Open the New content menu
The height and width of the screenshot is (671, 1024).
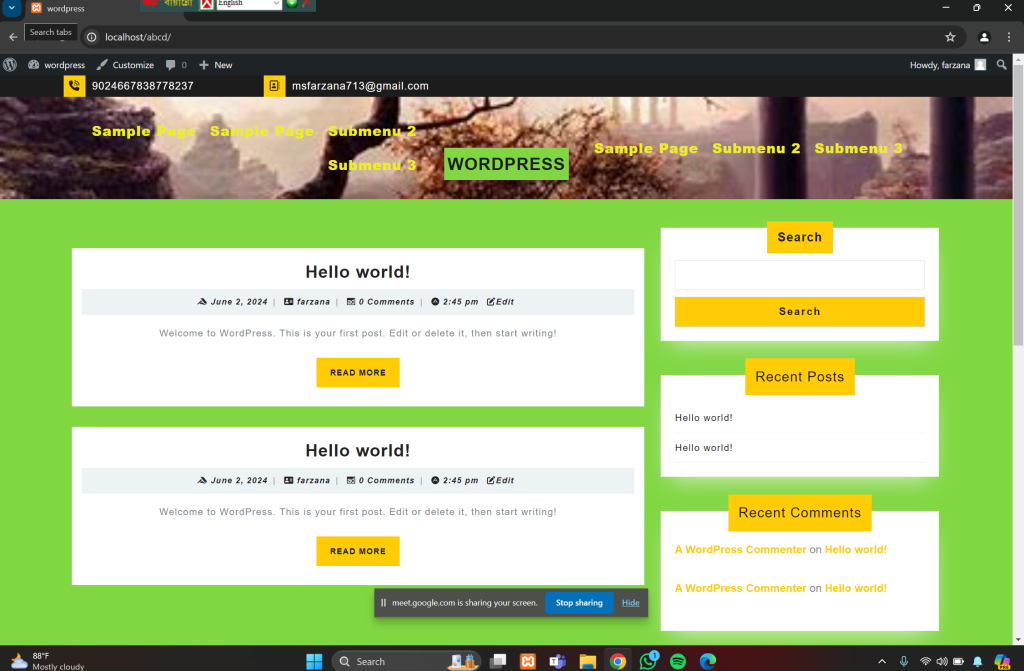(x=215, y=65)
